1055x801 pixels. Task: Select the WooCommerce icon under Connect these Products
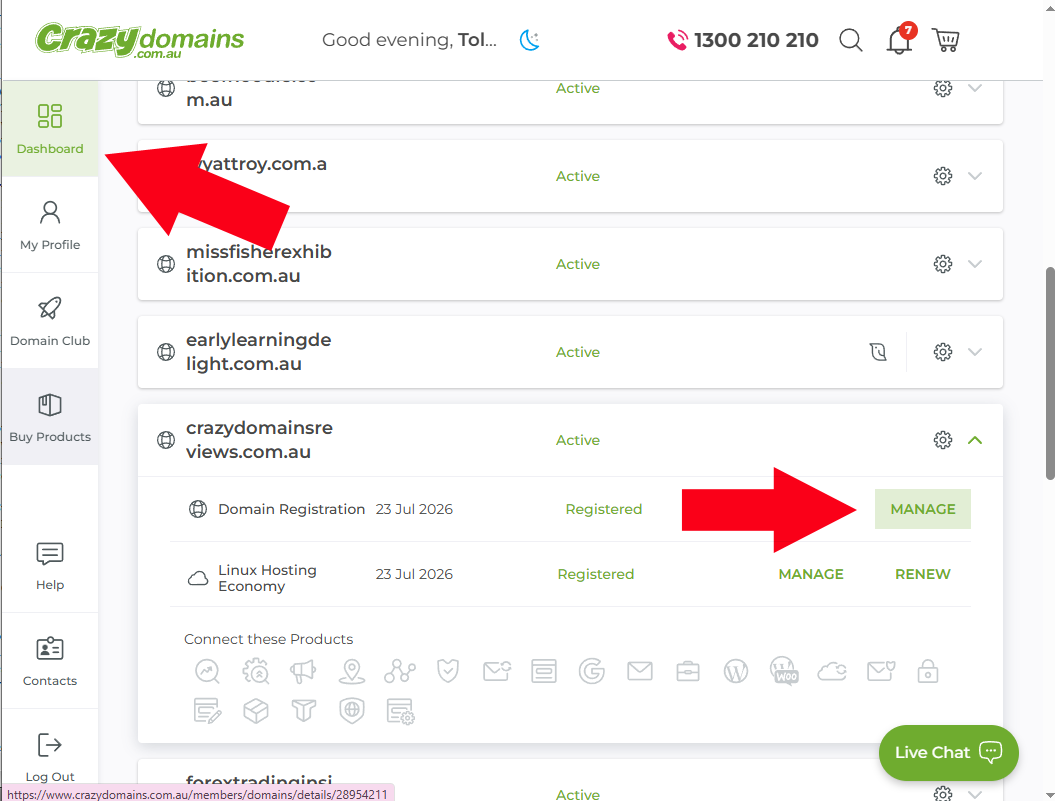784,671
